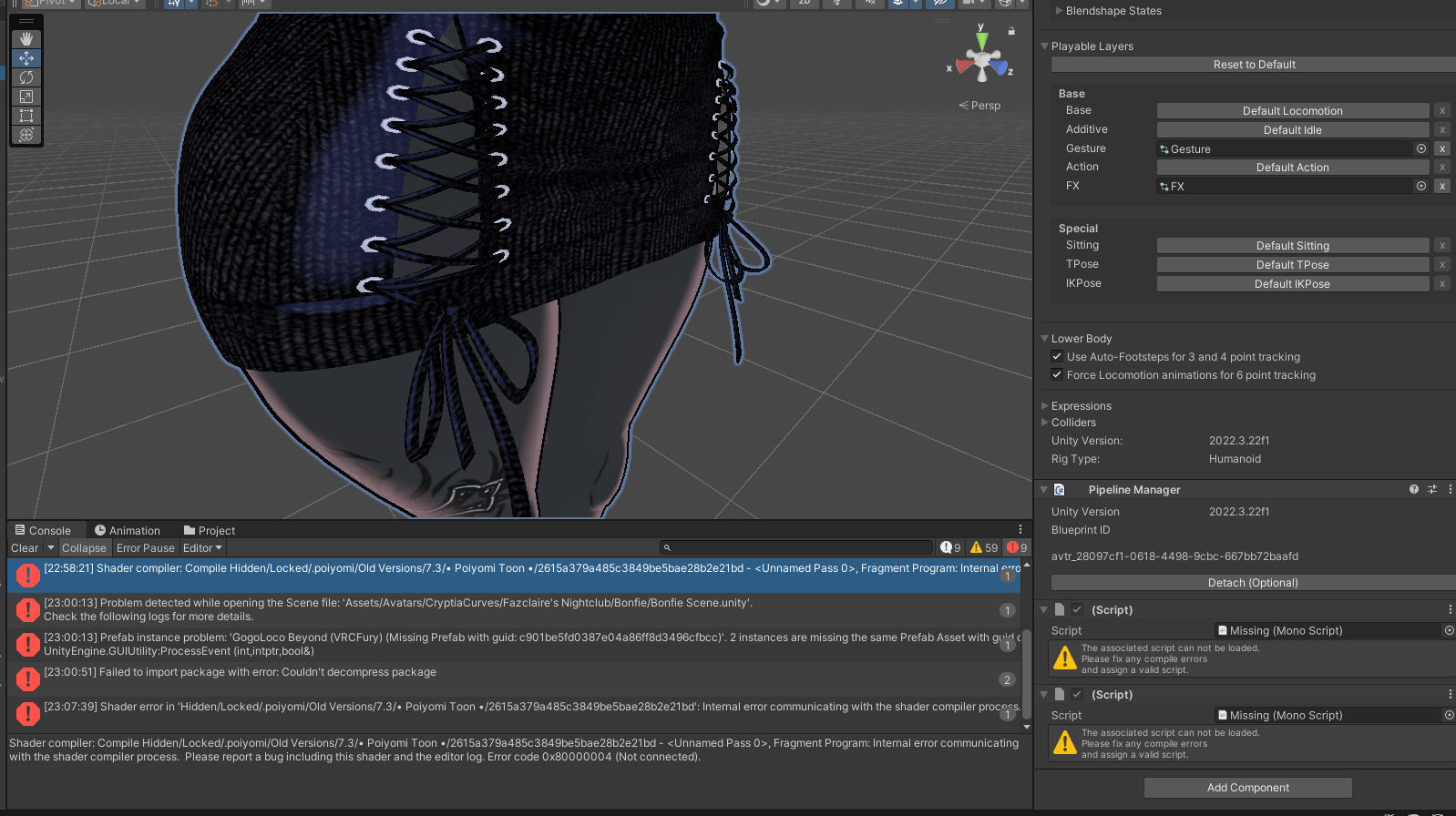Focus the Console search field
Screen dimensions: 1456x816
[x=796, y=547]
